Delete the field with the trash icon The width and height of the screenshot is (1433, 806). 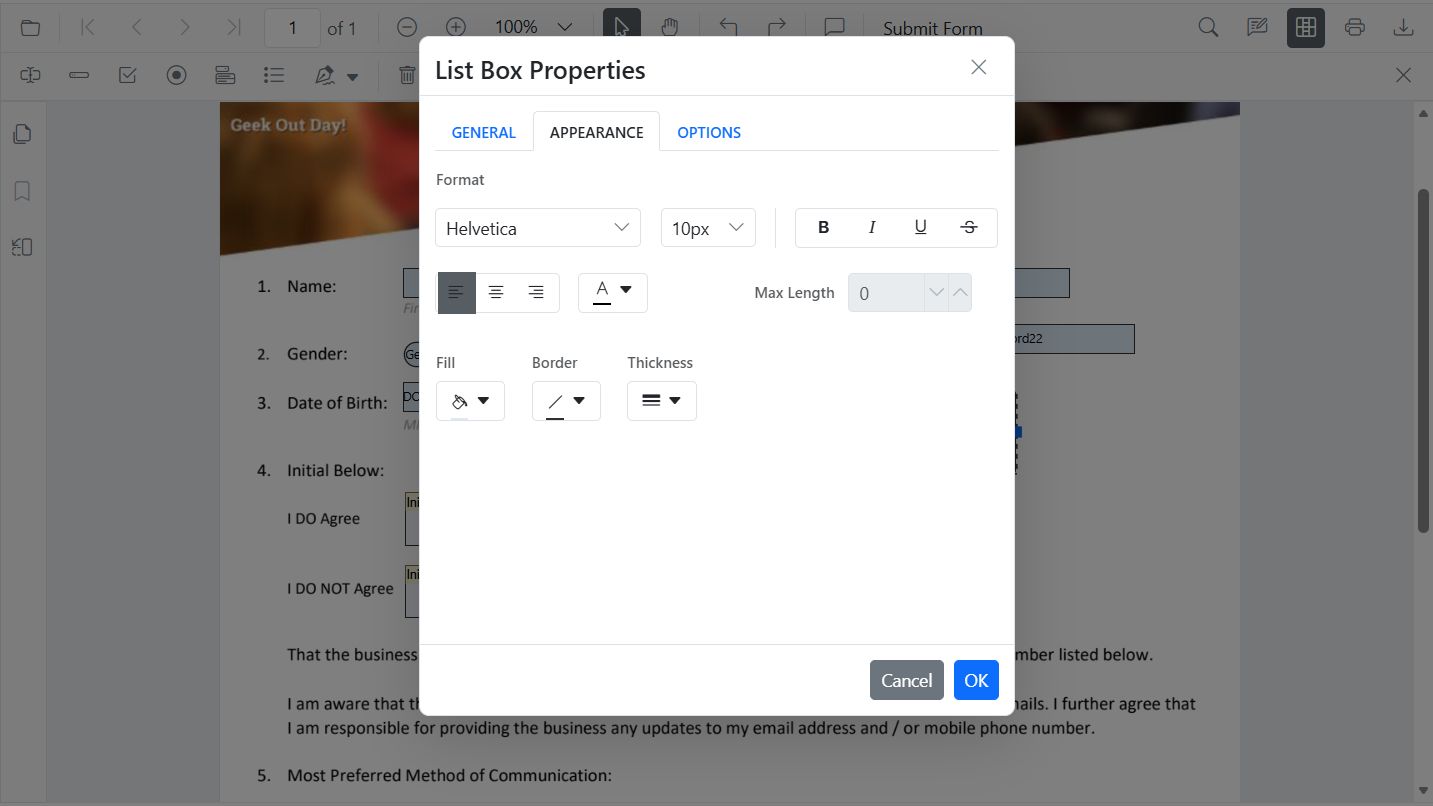tap(406, 75)
